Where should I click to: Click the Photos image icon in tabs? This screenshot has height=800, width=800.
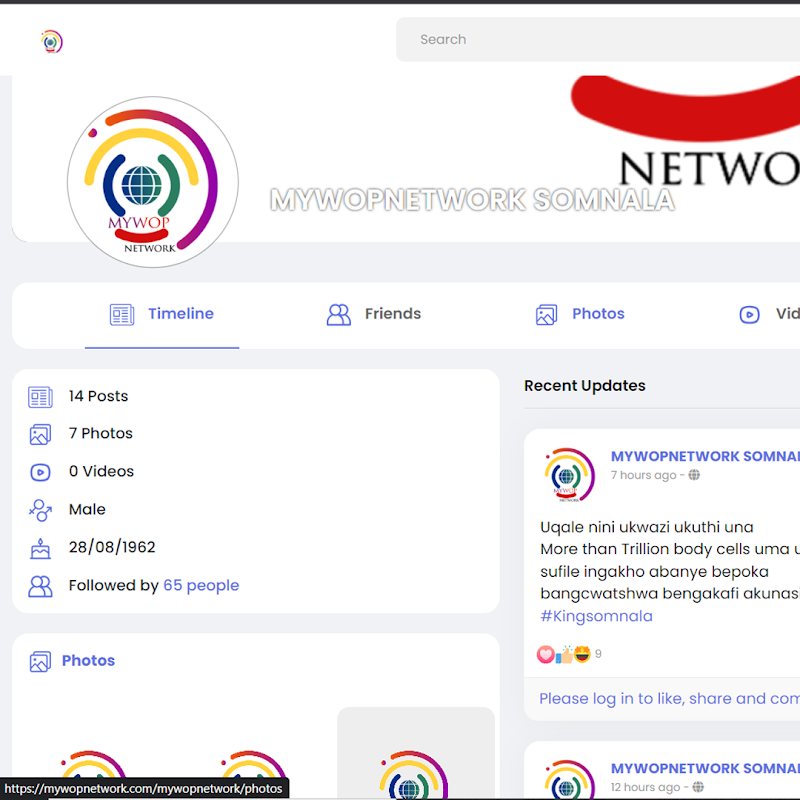546,314
